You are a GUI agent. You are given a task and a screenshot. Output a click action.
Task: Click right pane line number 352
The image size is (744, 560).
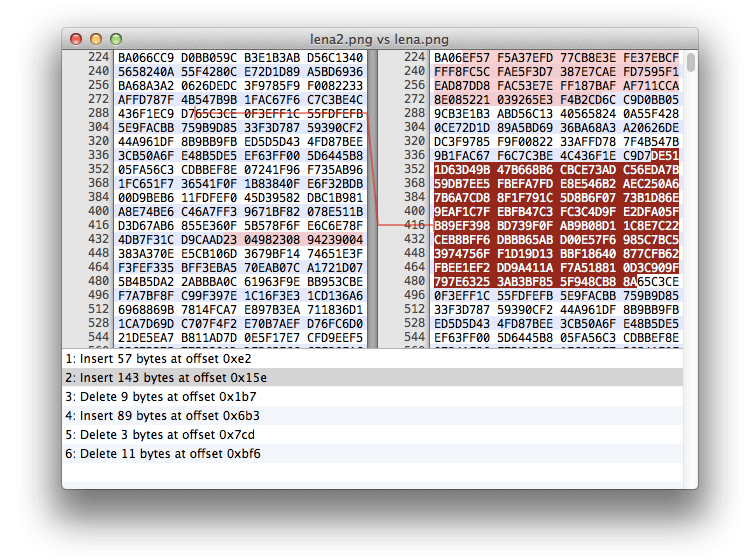click(x=414, y=169)
